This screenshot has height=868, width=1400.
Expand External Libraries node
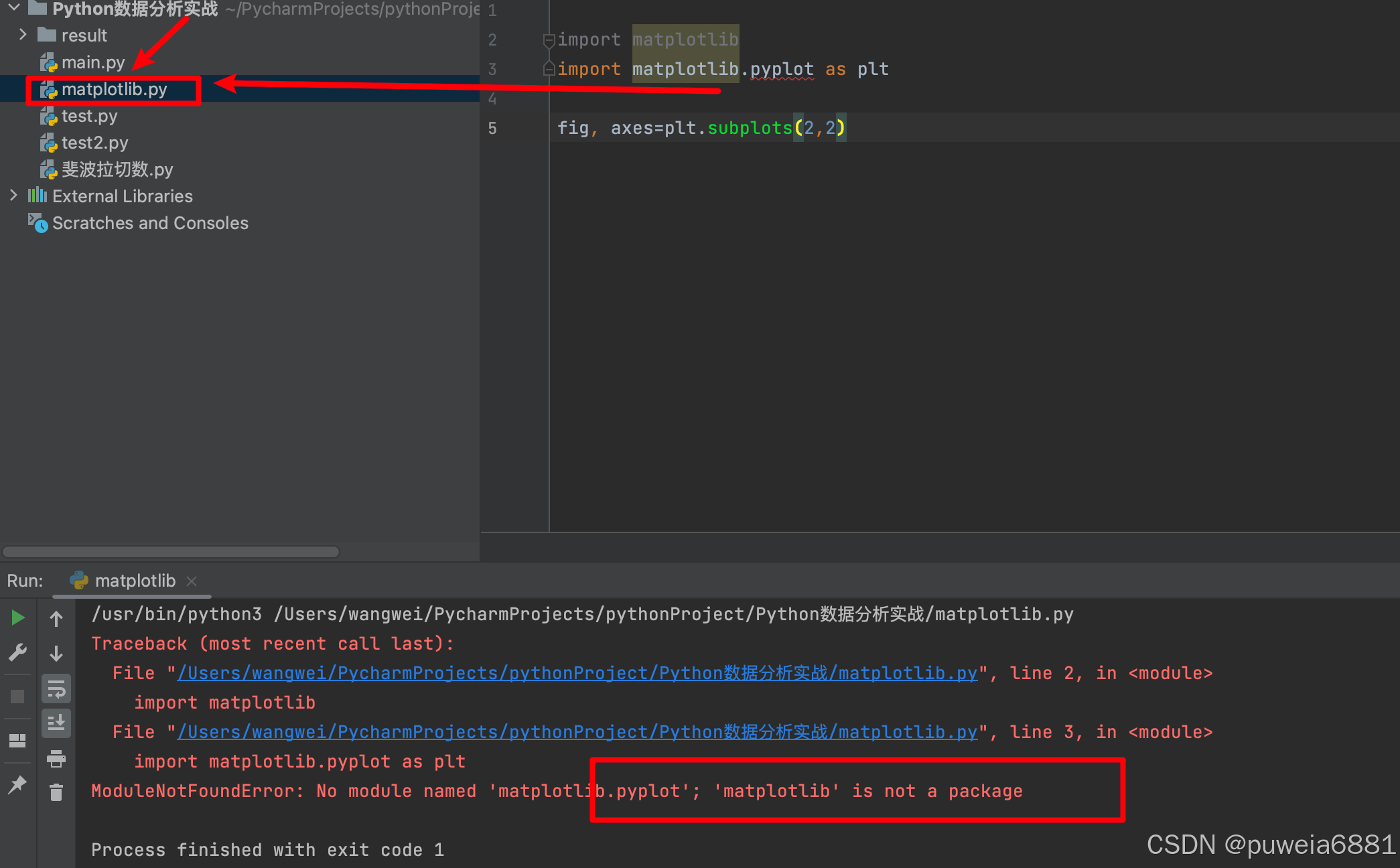[x=13, y=196]
